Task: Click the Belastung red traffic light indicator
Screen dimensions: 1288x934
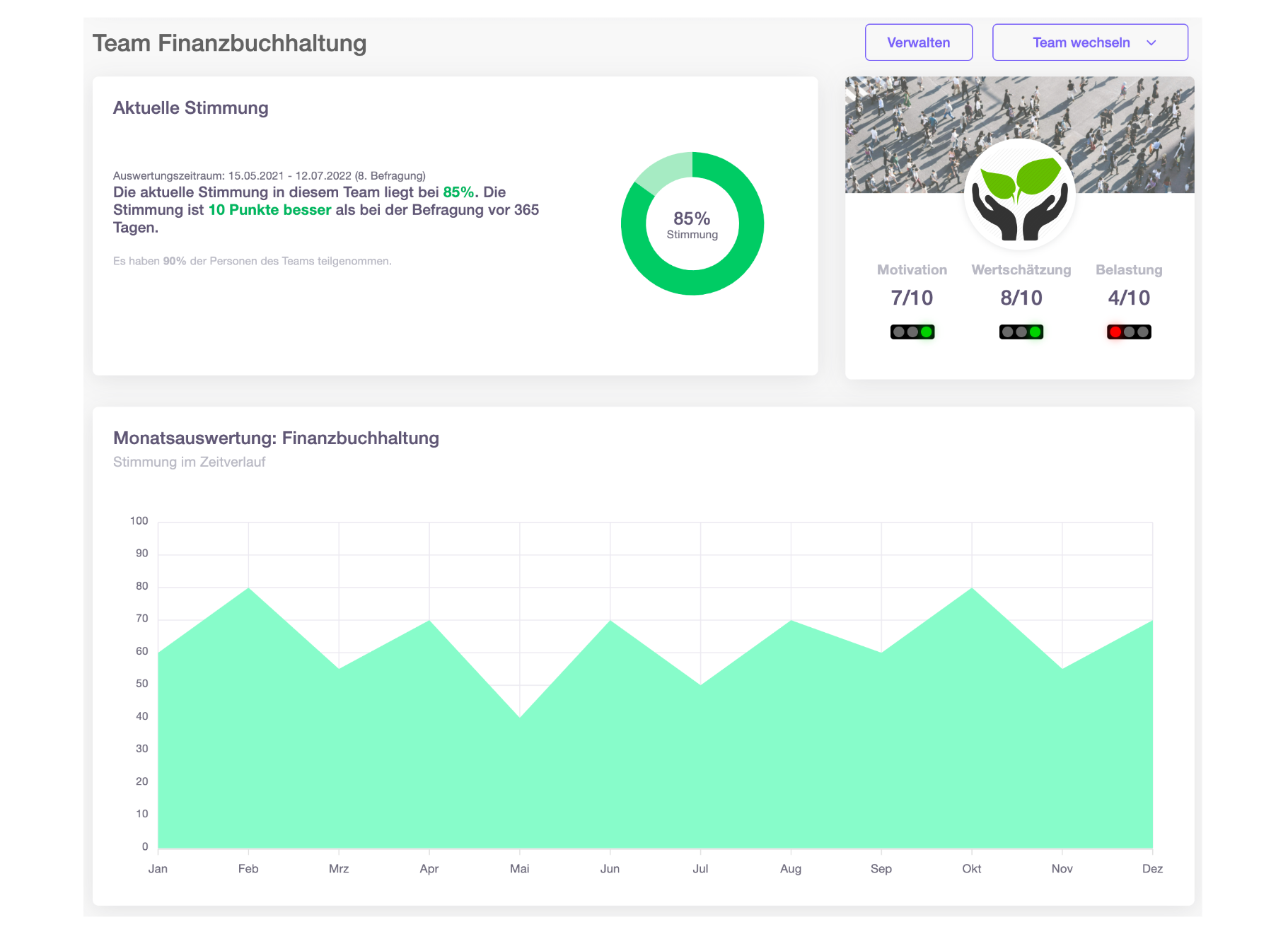Action: point(1129,332)
